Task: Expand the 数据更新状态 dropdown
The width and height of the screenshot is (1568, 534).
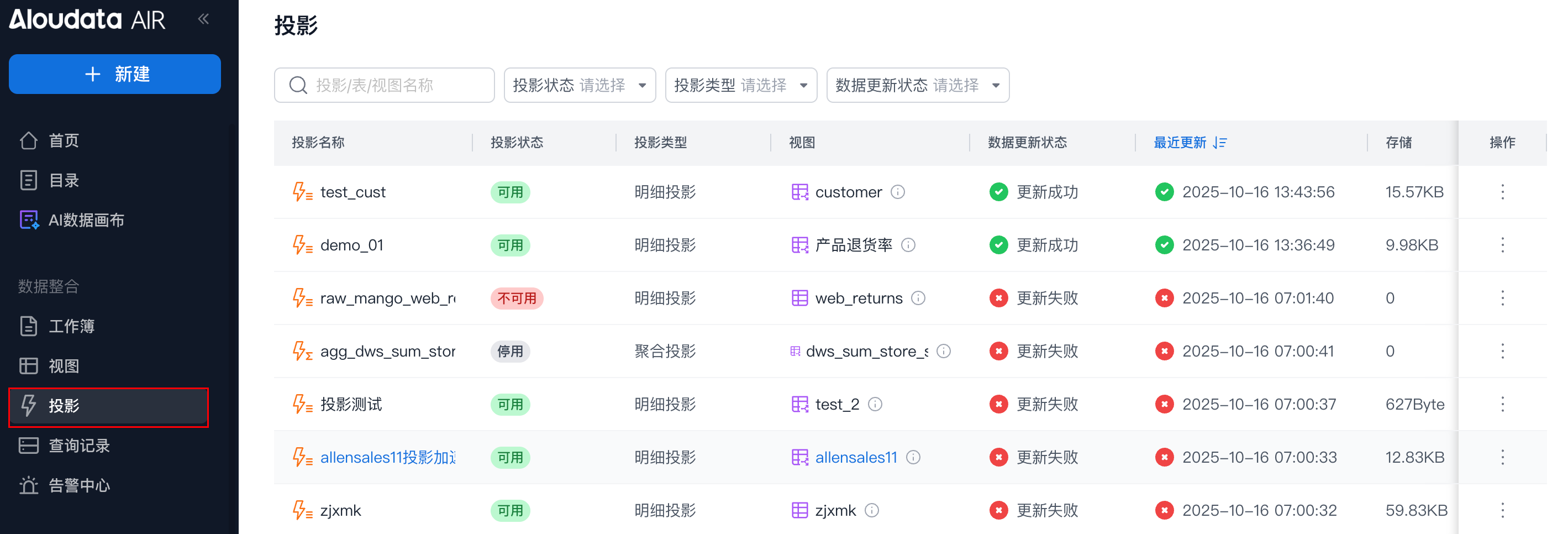Action: (x=917, y=85)
